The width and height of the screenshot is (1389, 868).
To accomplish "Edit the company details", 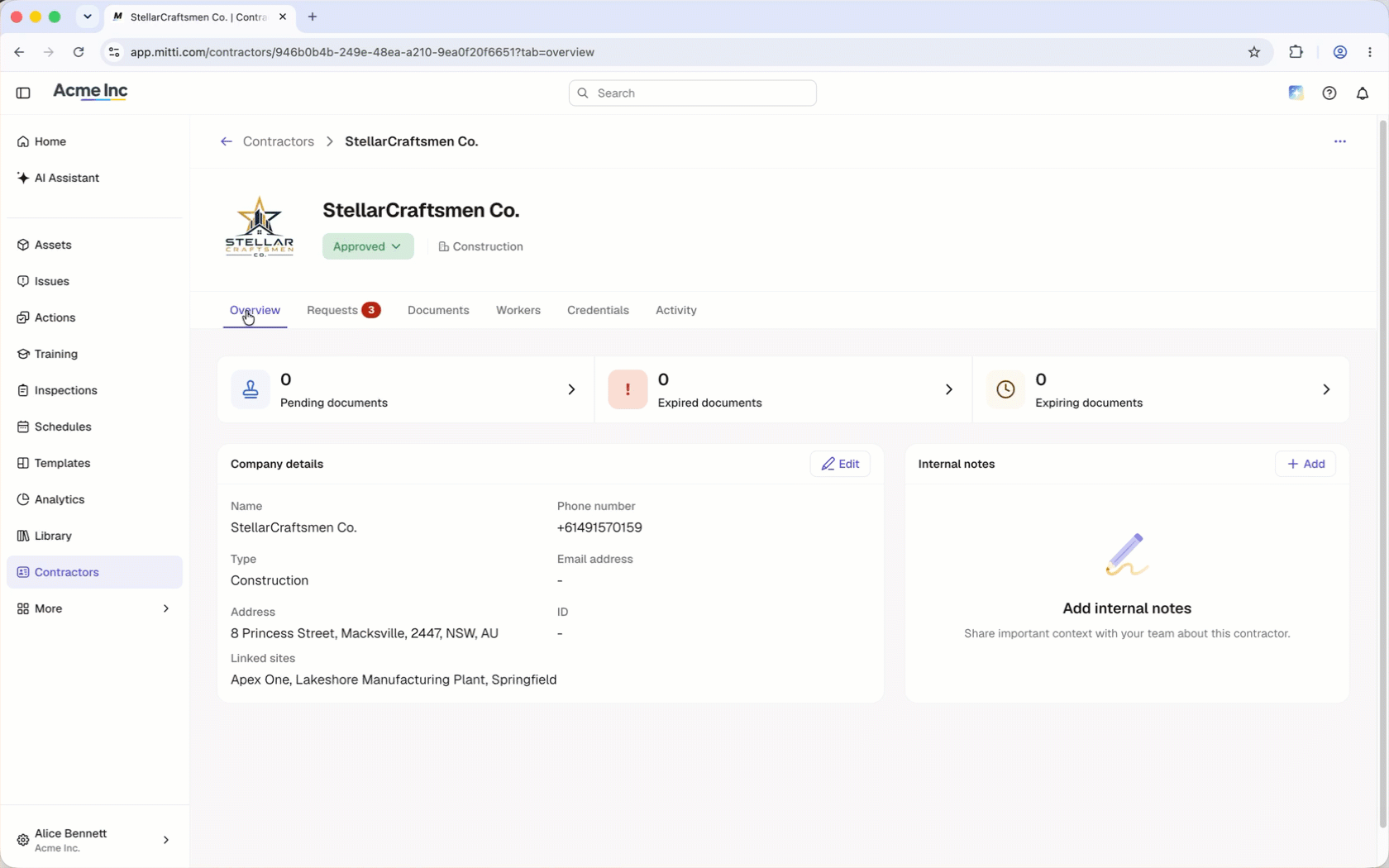I will tap(840, 464).
